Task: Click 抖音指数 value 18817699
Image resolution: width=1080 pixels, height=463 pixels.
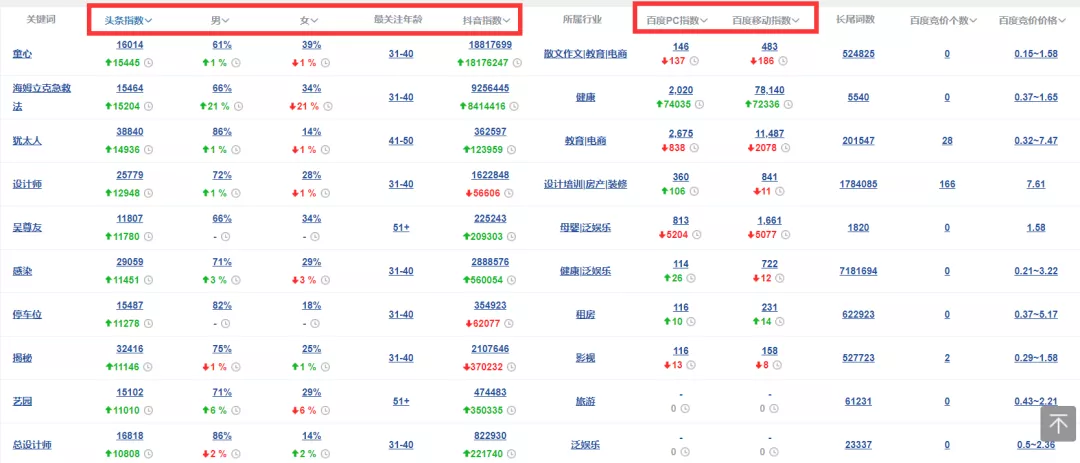Action: pos(489,45)
